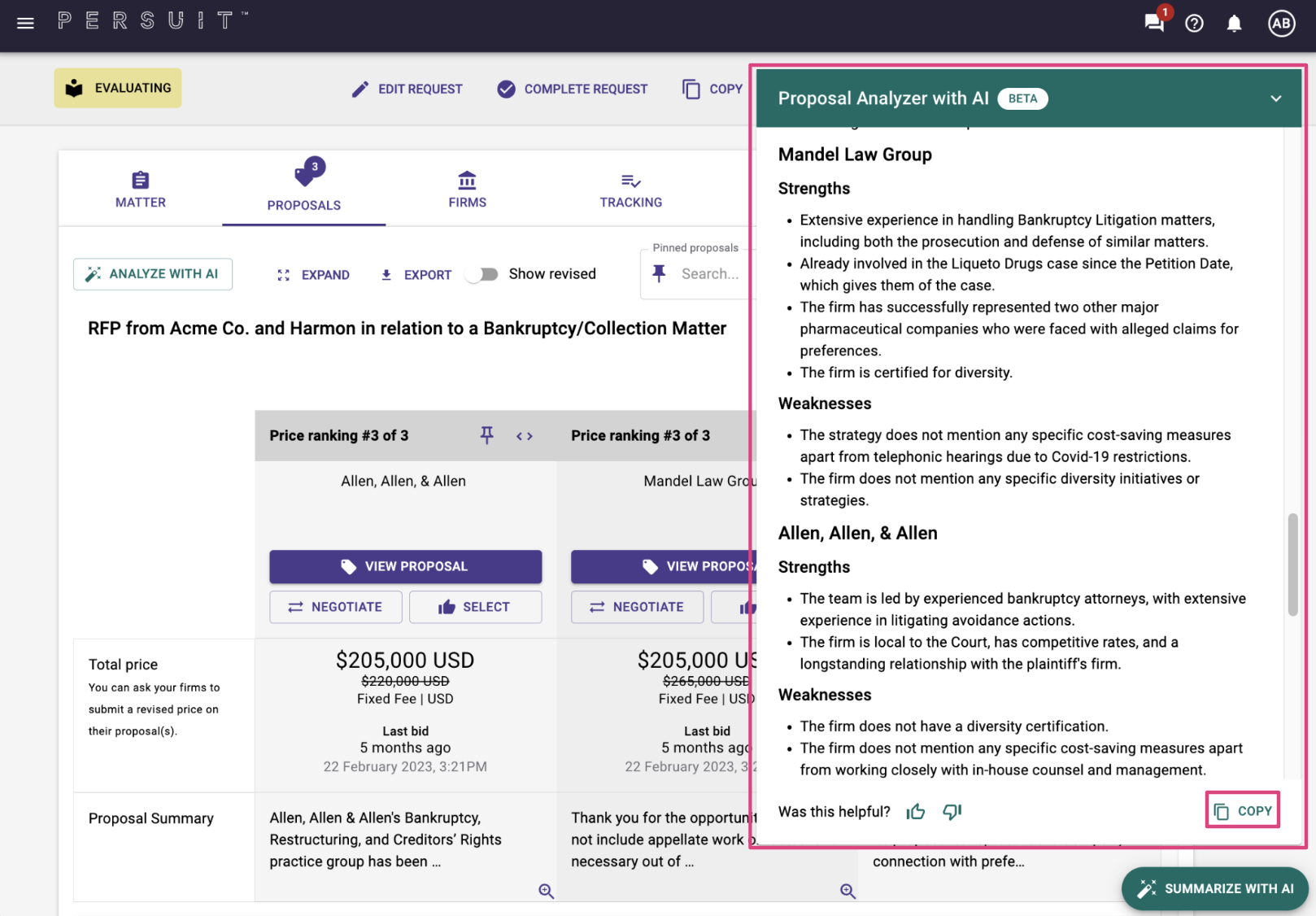Click the Total price row label
Image resolution: width=1316 pixels, height=916 pixels.
tap(123, 665)
